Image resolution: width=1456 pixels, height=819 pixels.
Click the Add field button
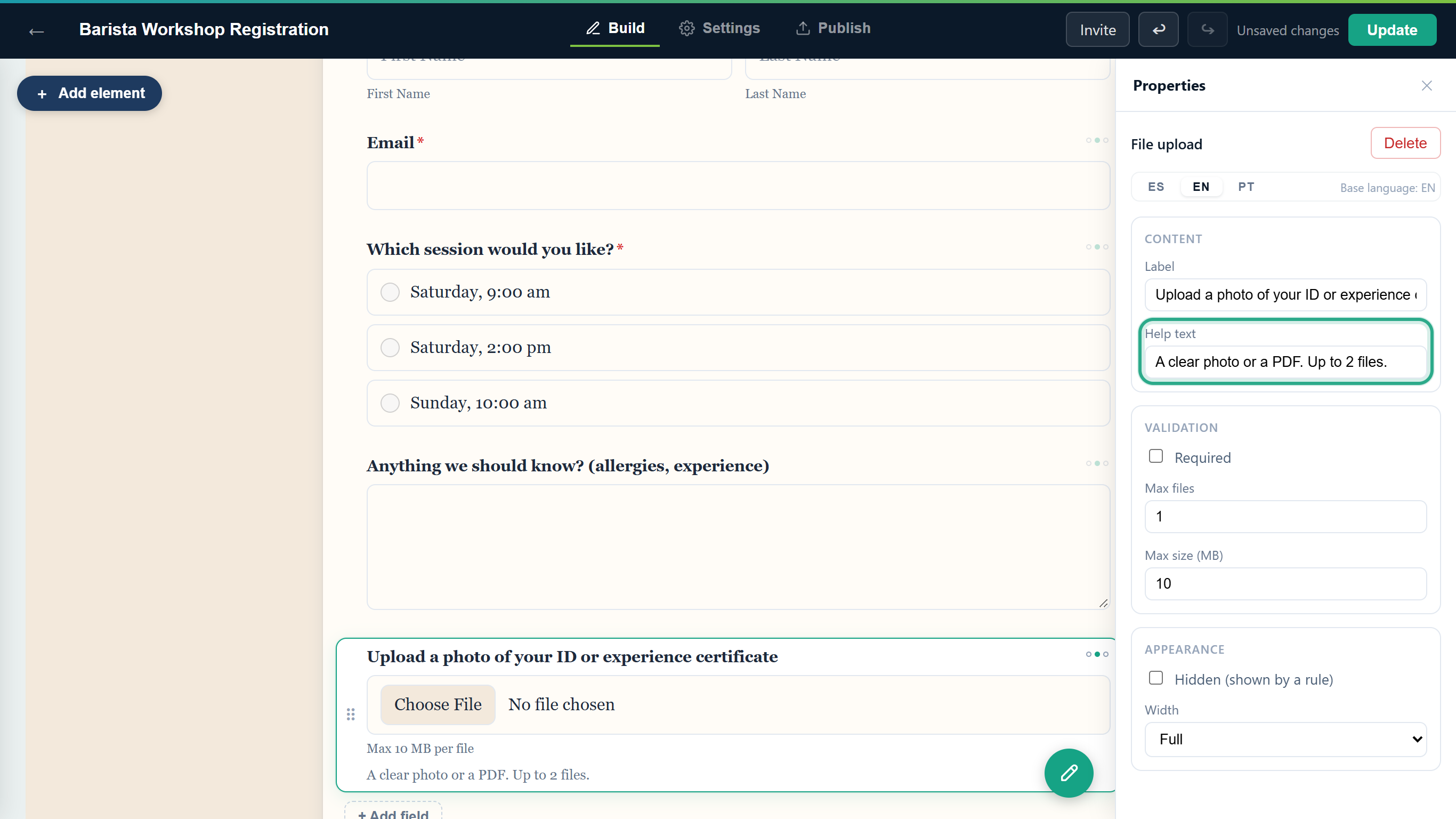click(393, 813)
